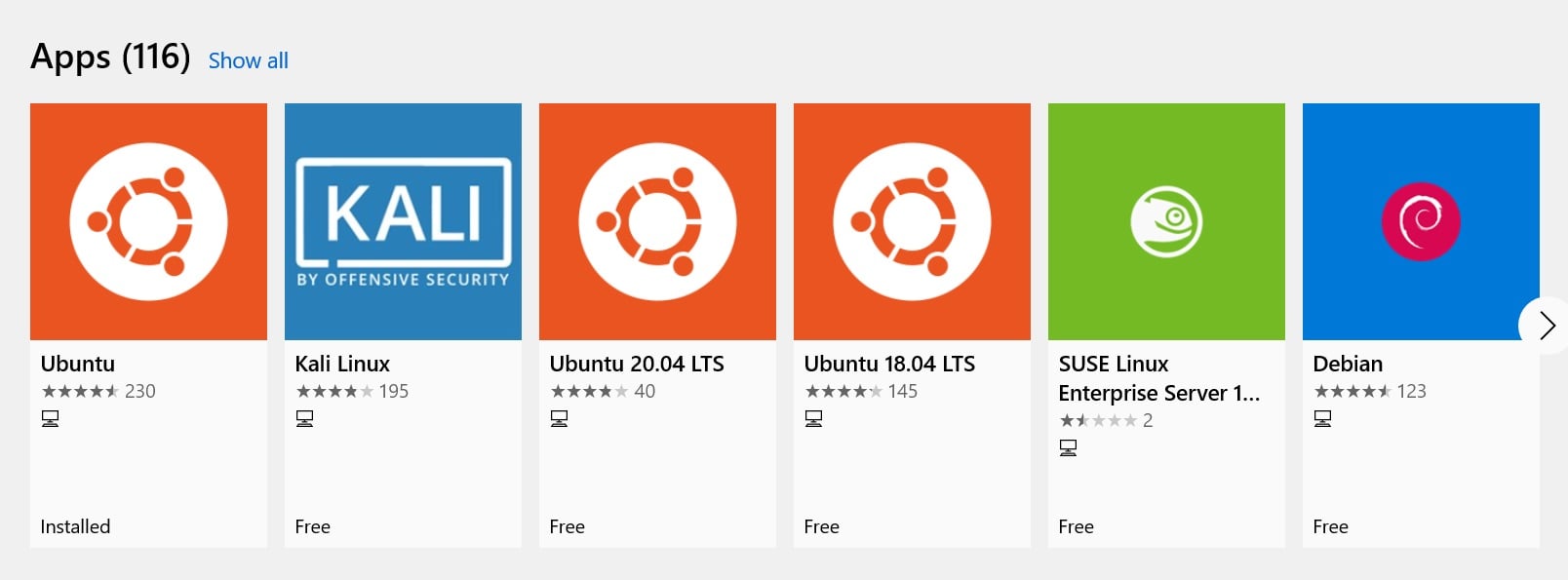Click the PC device icon under Ubuntu 18.04 LTS

(x=814, y=418)
